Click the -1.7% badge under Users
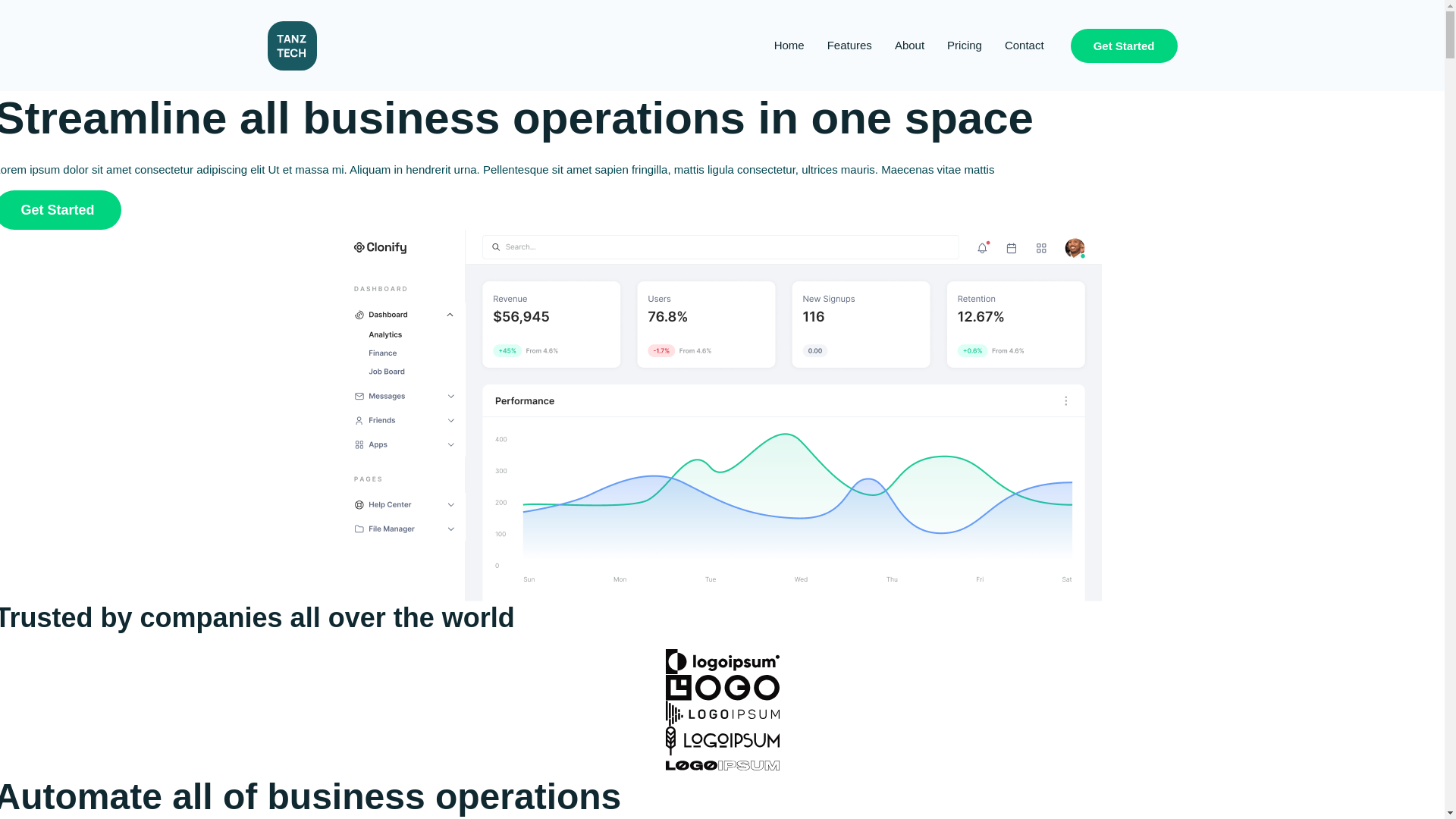 661,351
